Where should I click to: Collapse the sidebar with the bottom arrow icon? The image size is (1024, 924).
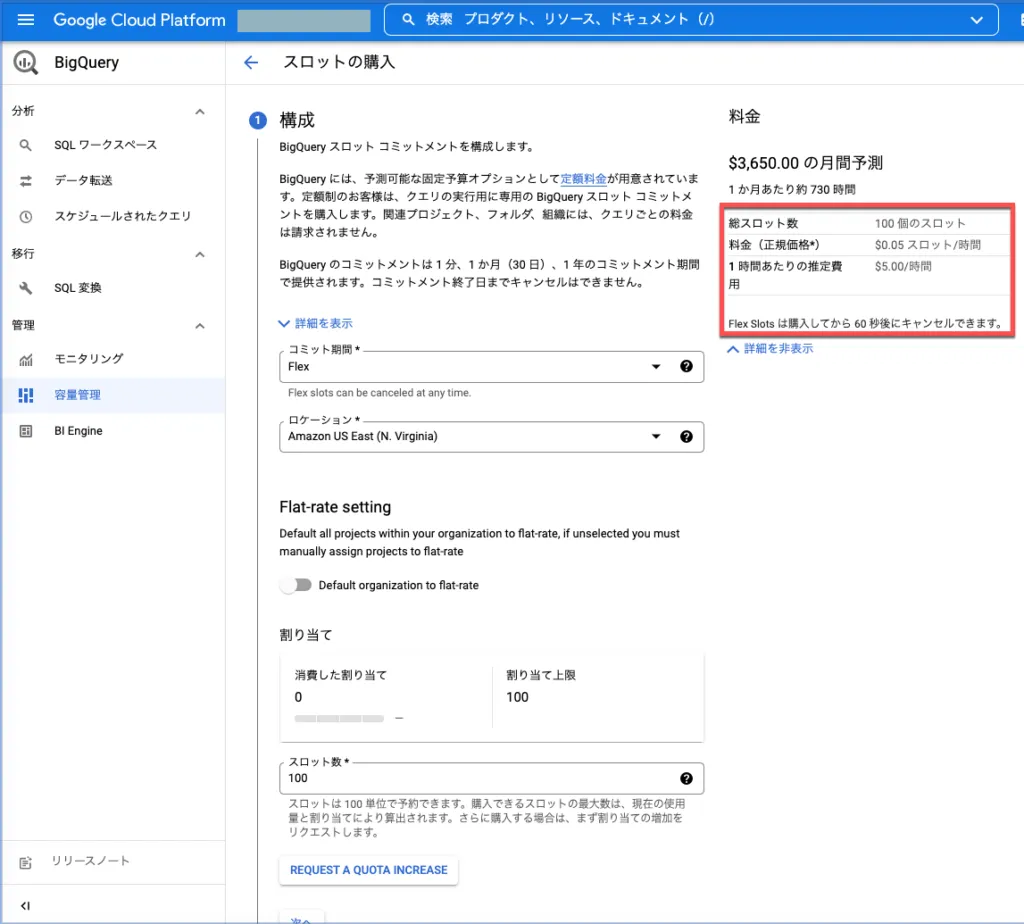tap(25, 906)
